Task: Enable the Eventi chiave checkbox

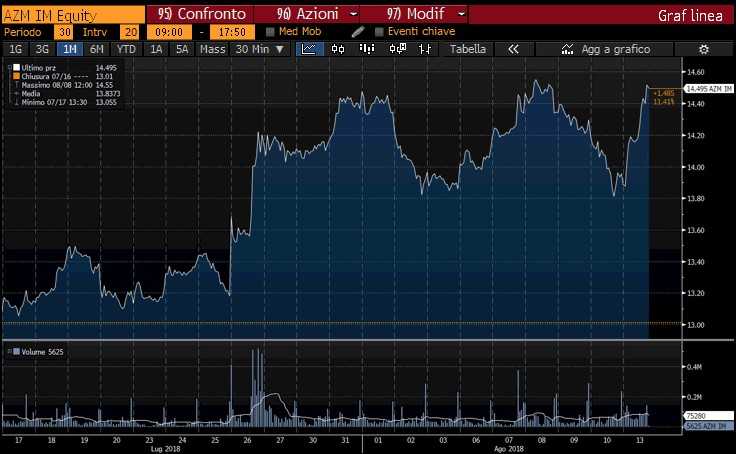Action: pos(379,32)
